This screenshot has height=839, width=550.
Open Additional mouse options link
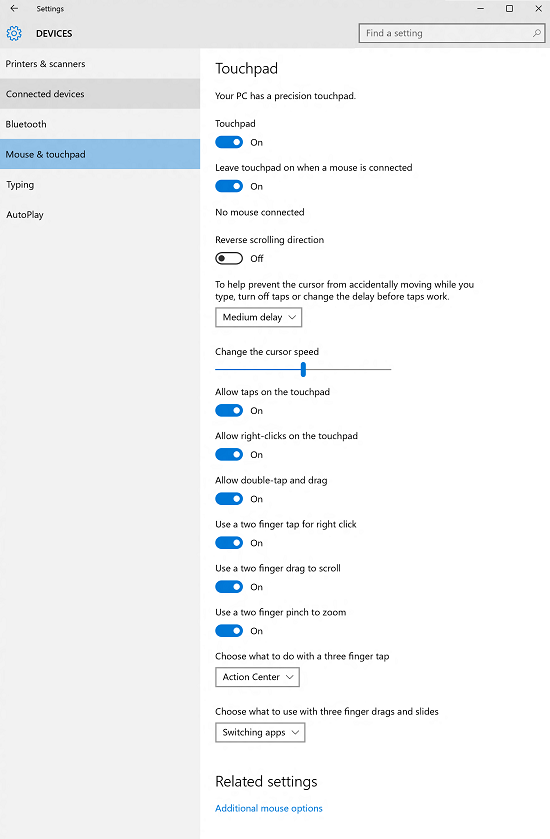269,808
